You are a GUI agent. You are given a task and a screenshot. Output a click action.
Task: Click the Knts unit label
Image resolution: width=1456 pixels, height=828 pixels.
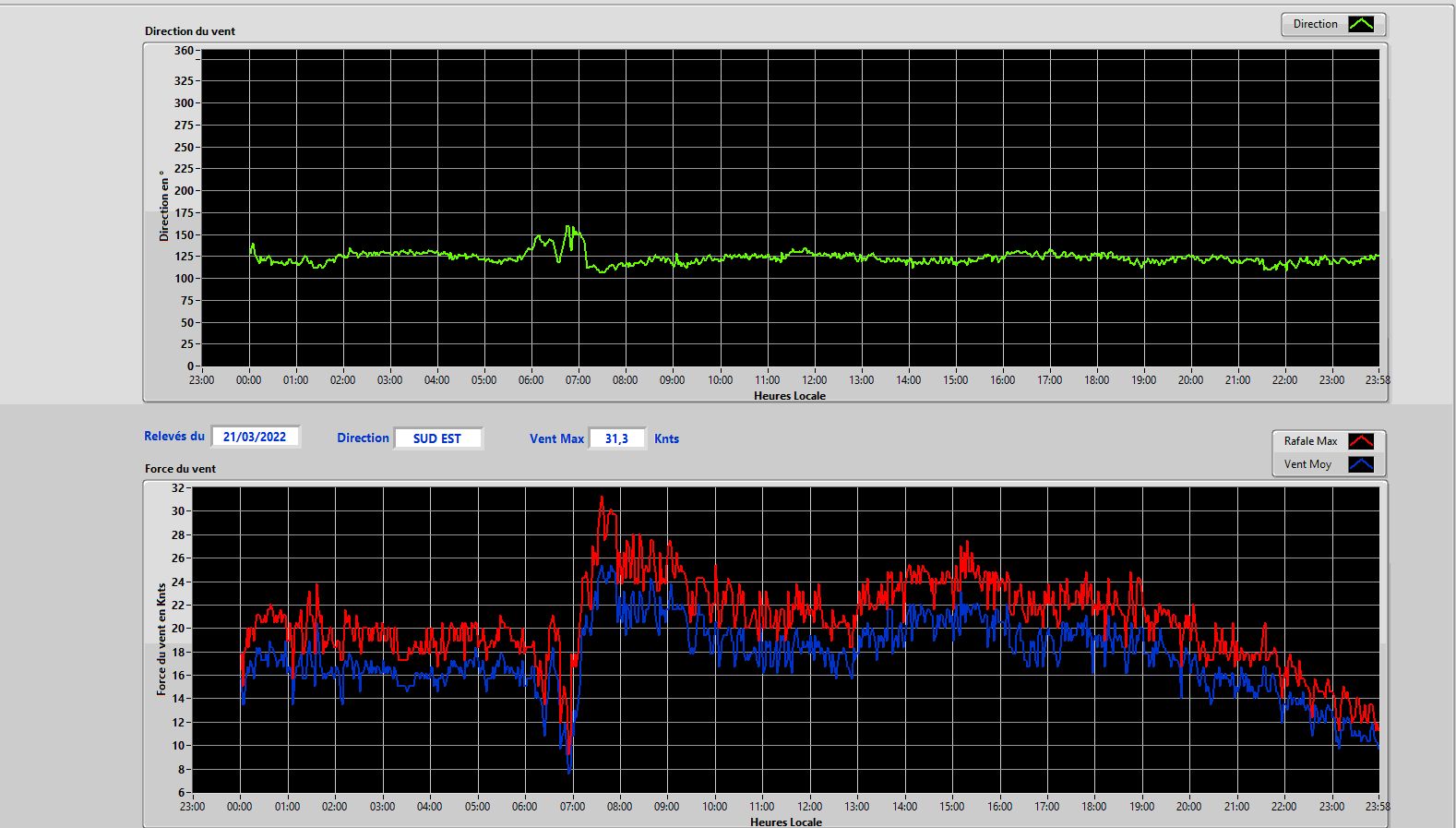pos(666,439)
